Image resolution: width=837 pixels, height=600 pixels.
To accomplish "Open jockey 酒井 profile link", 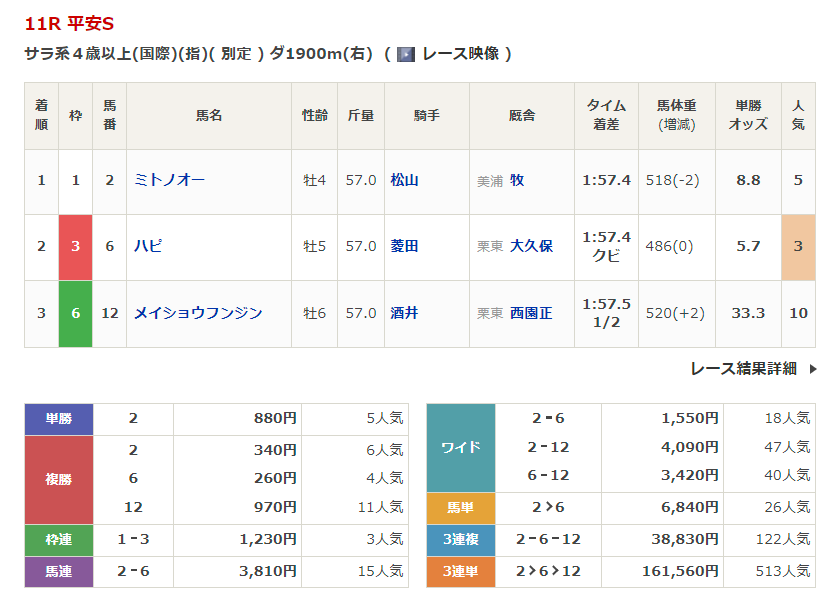I will pyautogui.click(x=404, y=313).
